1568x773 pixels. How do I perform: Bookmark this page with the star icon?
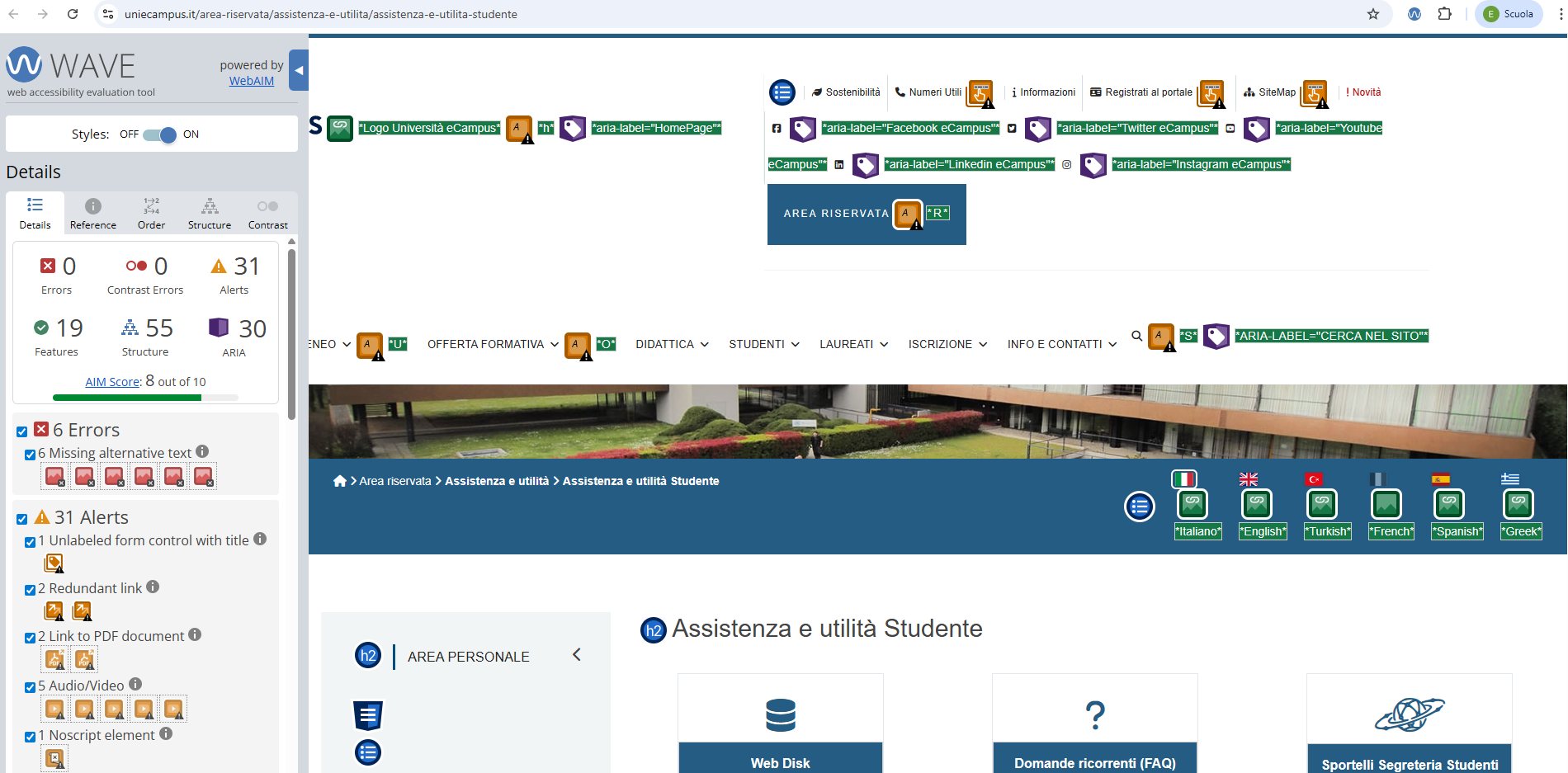point(1373,14)
